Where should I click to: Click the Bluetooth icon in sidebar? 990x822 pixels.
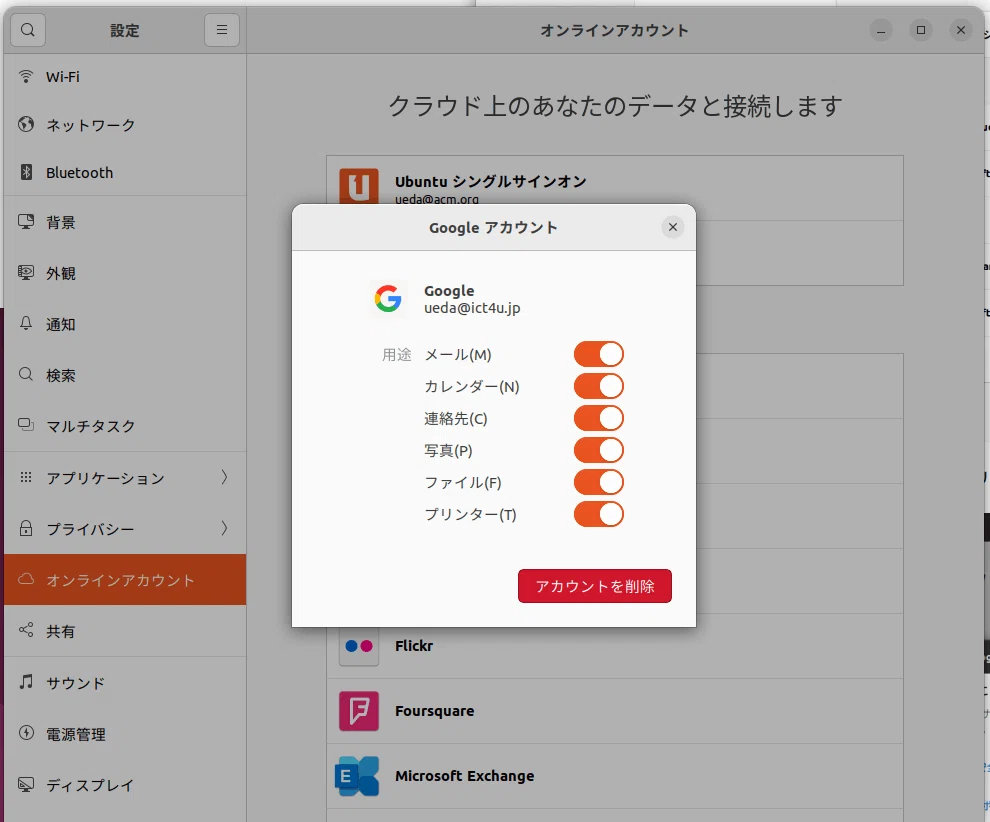point(26,172)
